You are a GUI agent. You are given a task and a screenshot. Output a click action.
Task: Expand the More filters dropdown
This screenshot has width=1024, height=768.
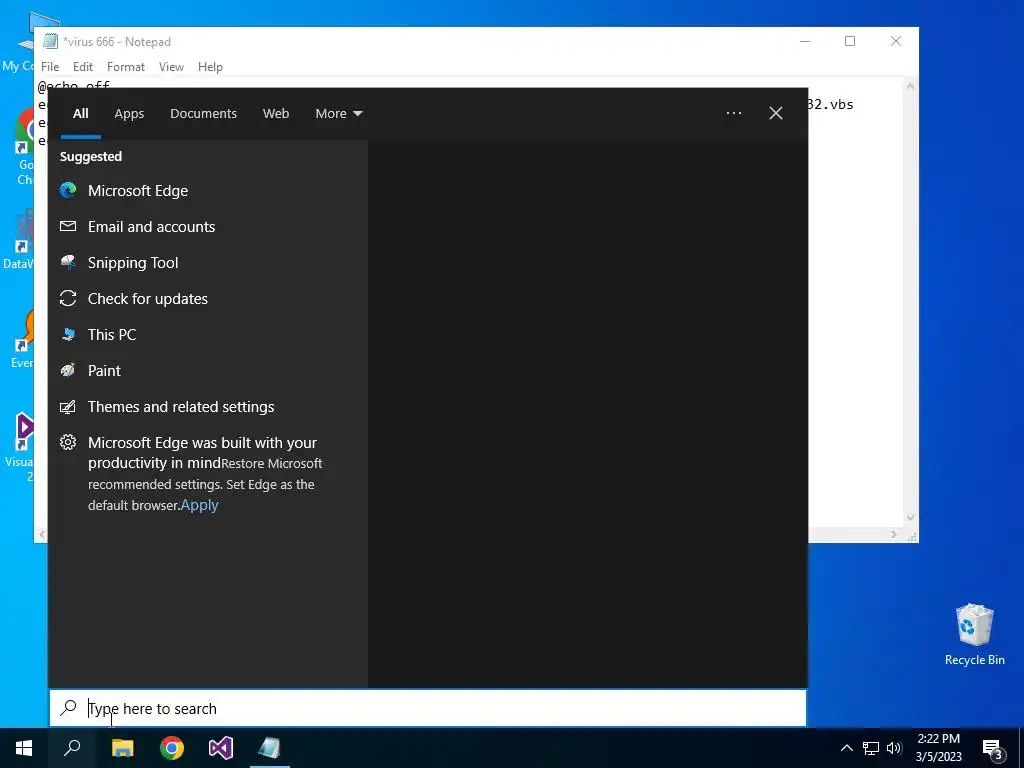point(338,114)
